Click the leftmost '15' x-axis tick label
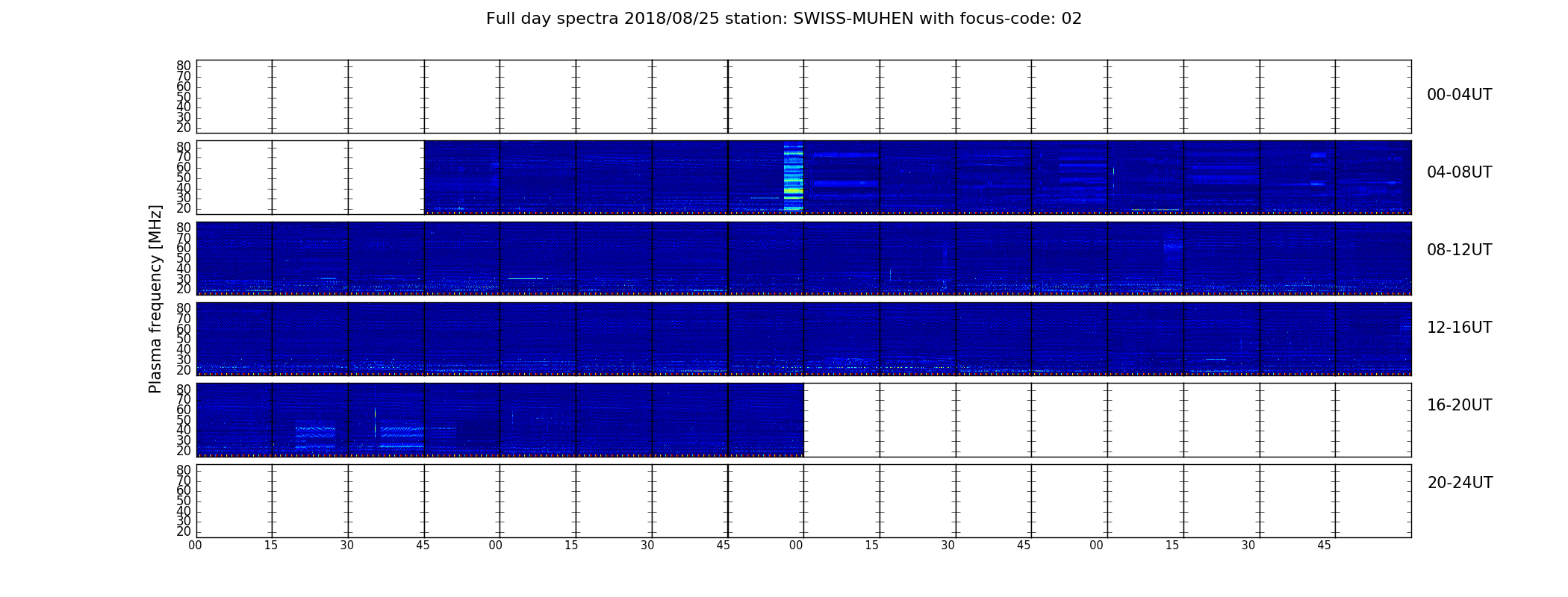 (271, 546)
